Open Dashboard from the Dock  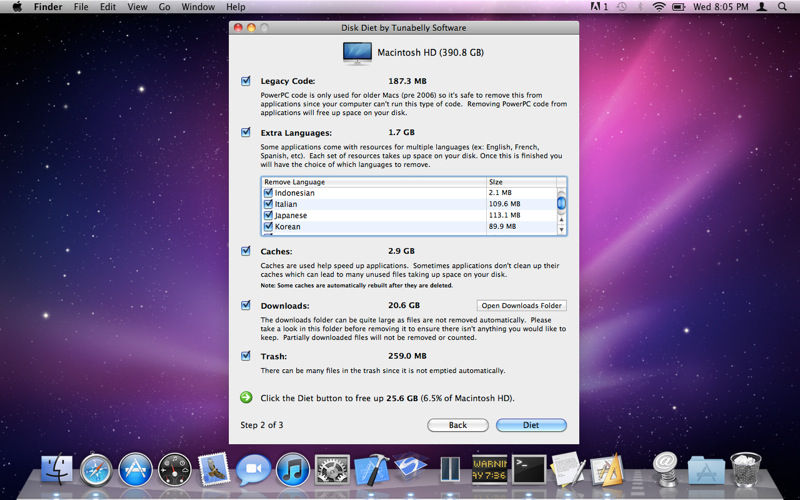click(x=174, y=469)
